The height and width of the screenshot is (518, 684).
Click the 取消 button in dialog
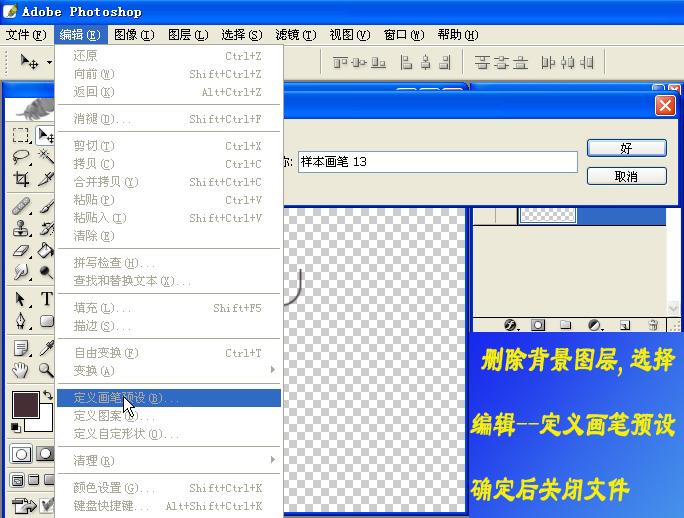(626, 176)
